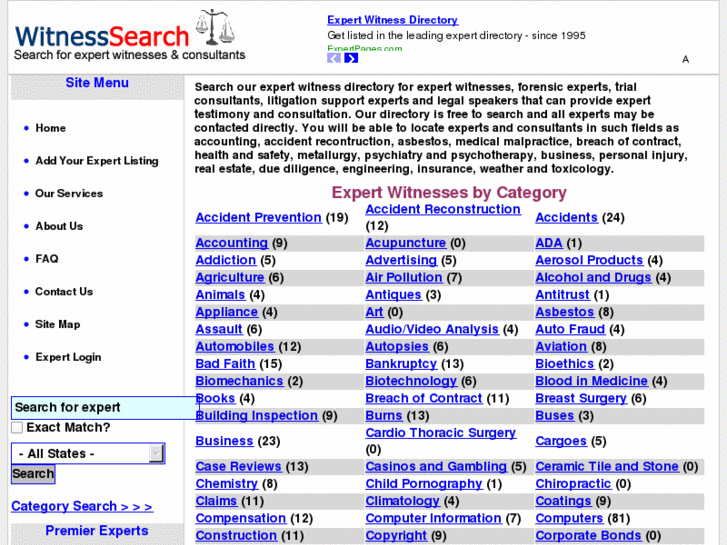The height and width of the screenshot is (545, 727).
Task: Go to About Us page
Action: [x=59, y=226]
